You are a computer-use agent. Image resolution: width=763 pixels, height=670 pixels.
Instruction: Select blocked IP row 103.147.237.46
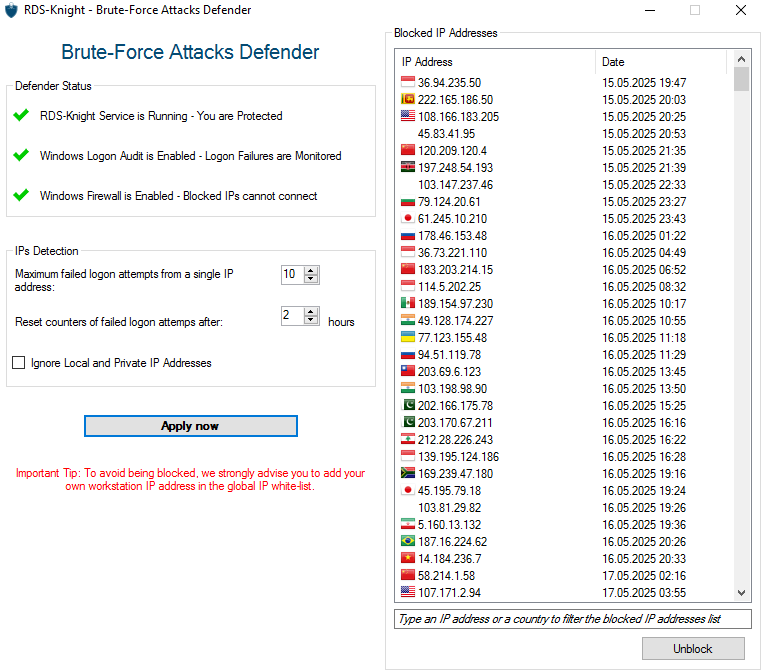563,184
